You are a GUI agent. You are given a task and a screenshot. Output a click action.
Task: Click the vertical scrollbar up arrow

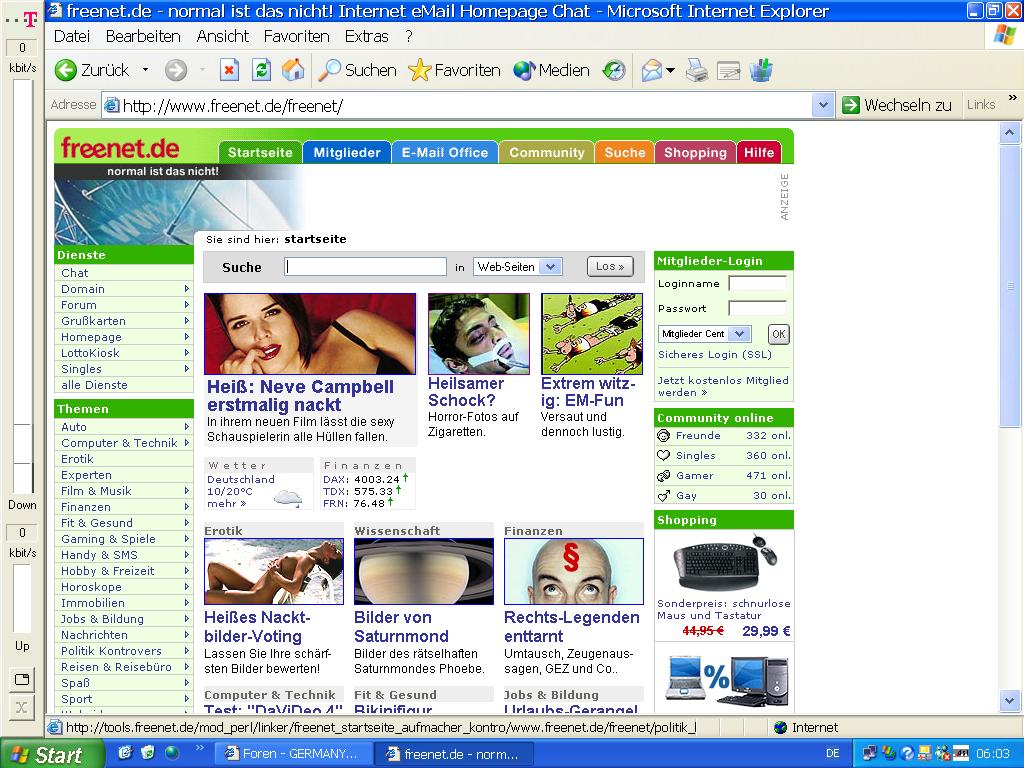1009,133
